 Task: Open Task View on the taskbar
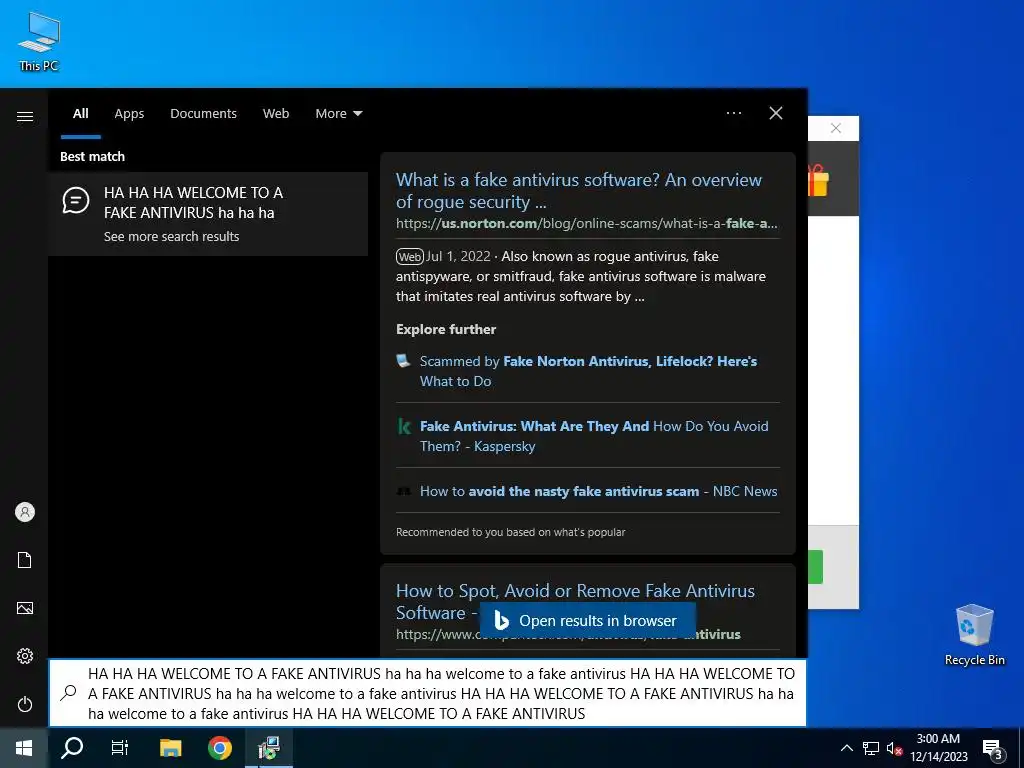point(120,748)
